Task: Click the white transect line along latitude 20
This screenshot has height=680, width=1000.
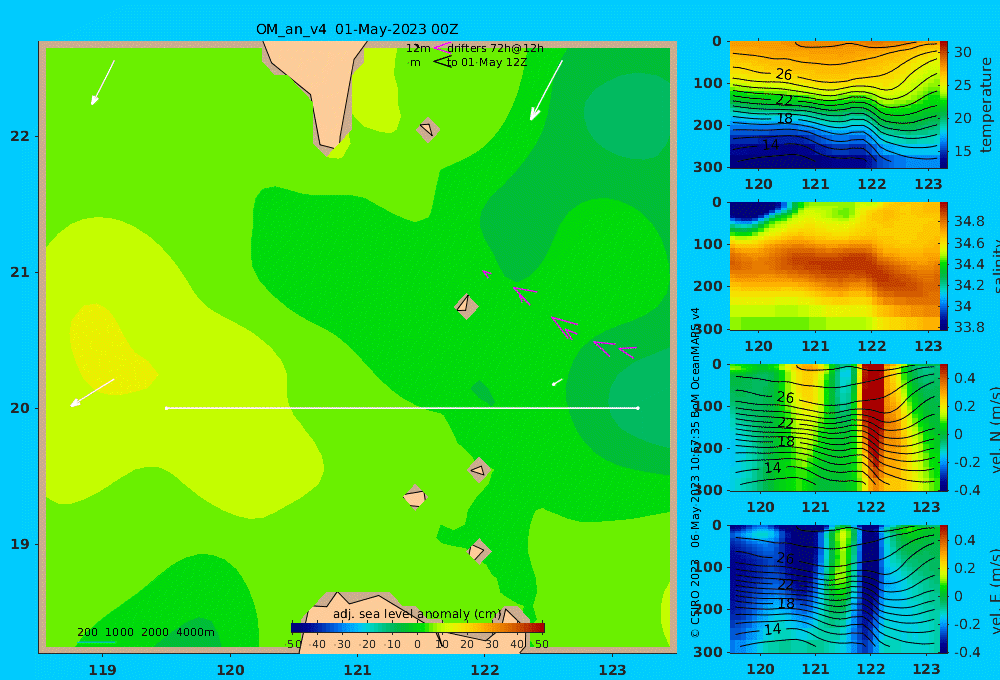Action: (402, 408)
